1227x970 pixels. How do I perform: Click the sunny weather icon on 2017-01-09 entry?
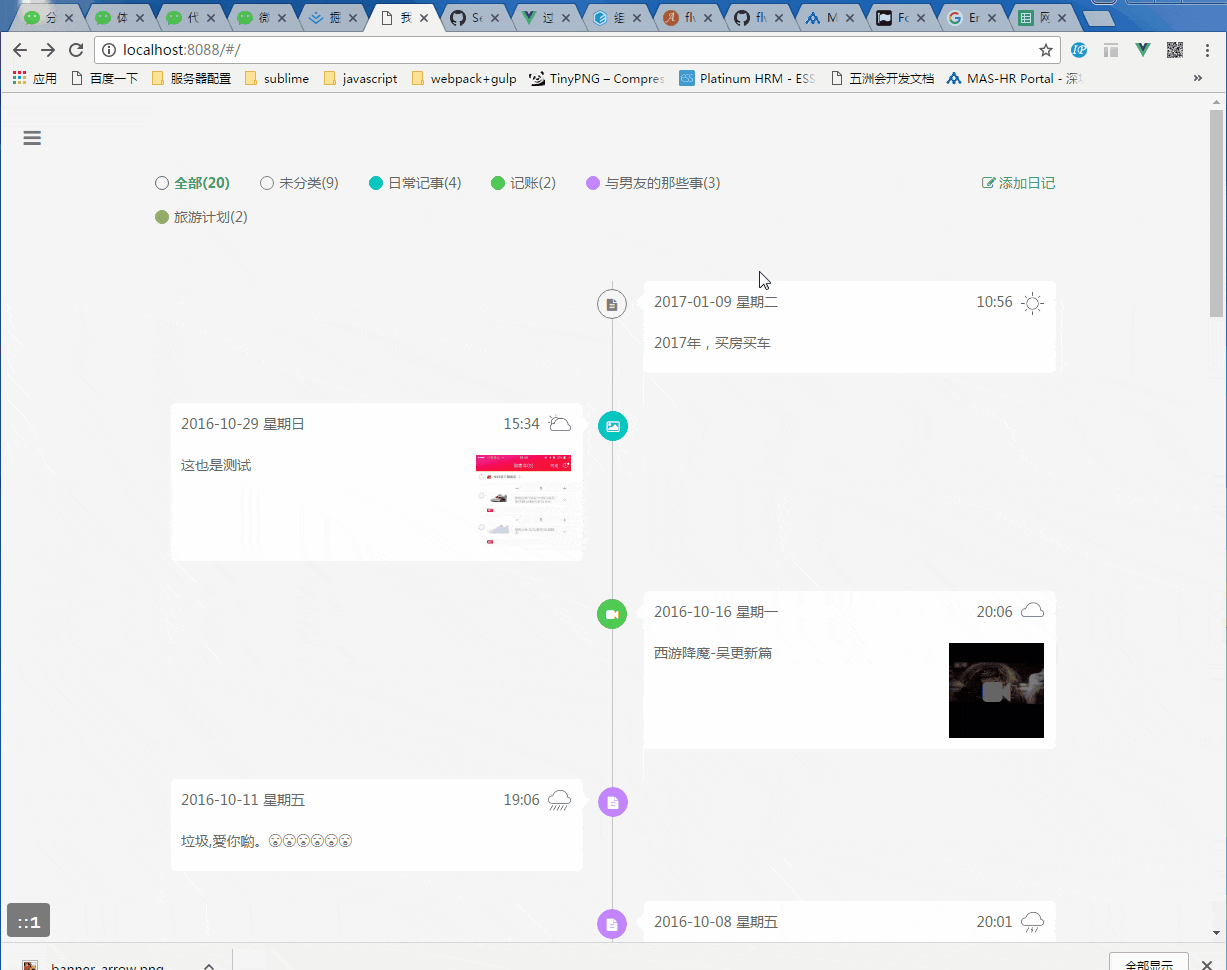1033,303
